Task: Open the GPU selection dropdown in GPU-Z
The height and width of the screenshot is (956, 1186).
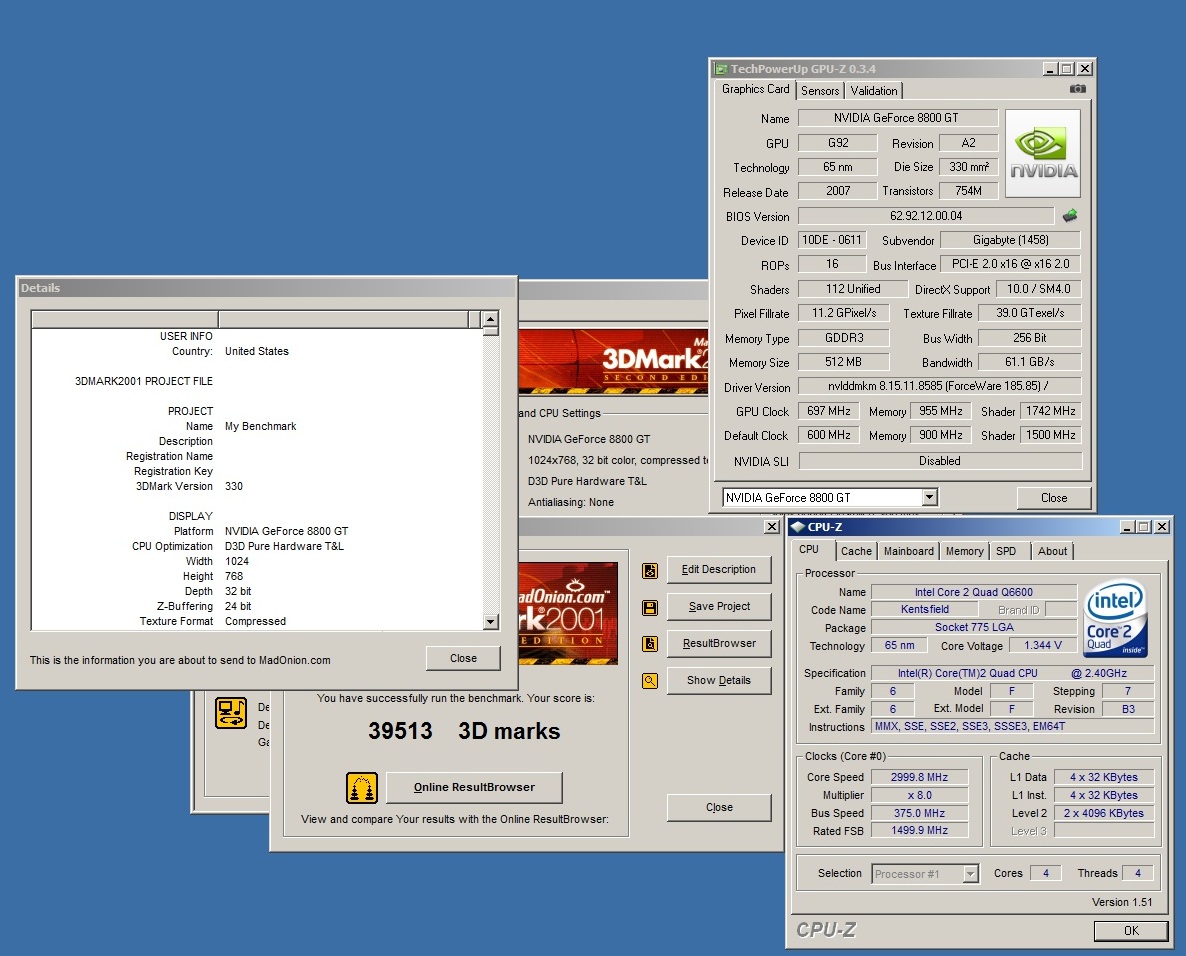Action: coord(930,498)
